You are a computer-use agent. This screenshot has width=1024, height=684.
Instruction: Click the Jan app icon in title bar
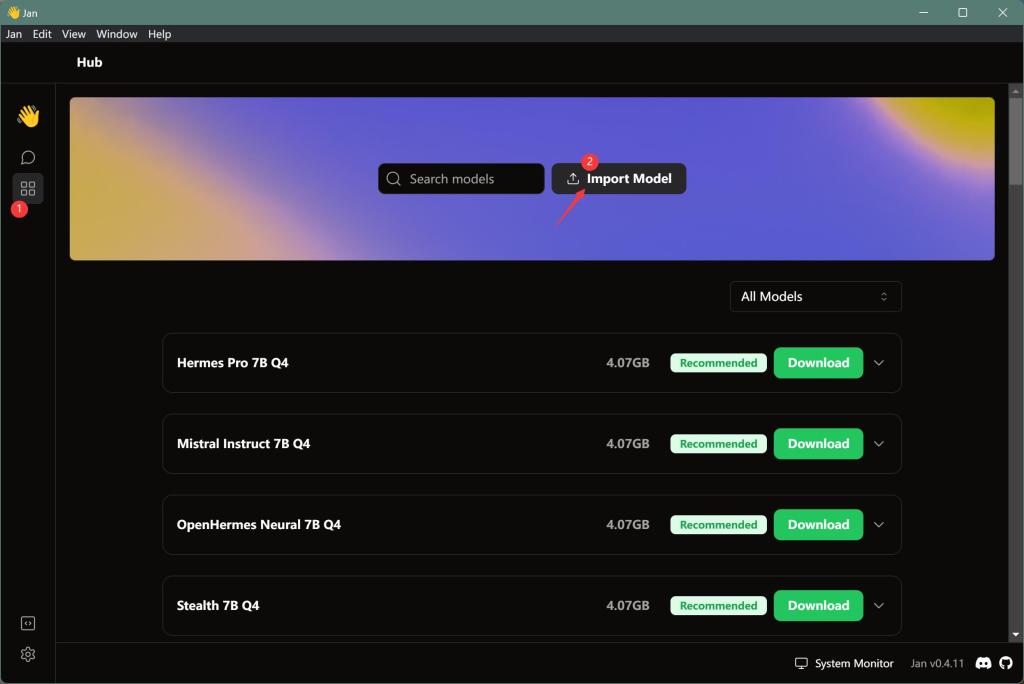point(13,12)
